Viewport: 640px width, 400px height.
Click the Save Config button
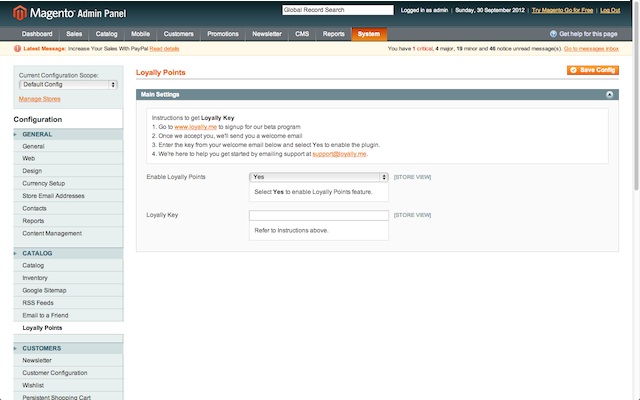pos(593,70)
